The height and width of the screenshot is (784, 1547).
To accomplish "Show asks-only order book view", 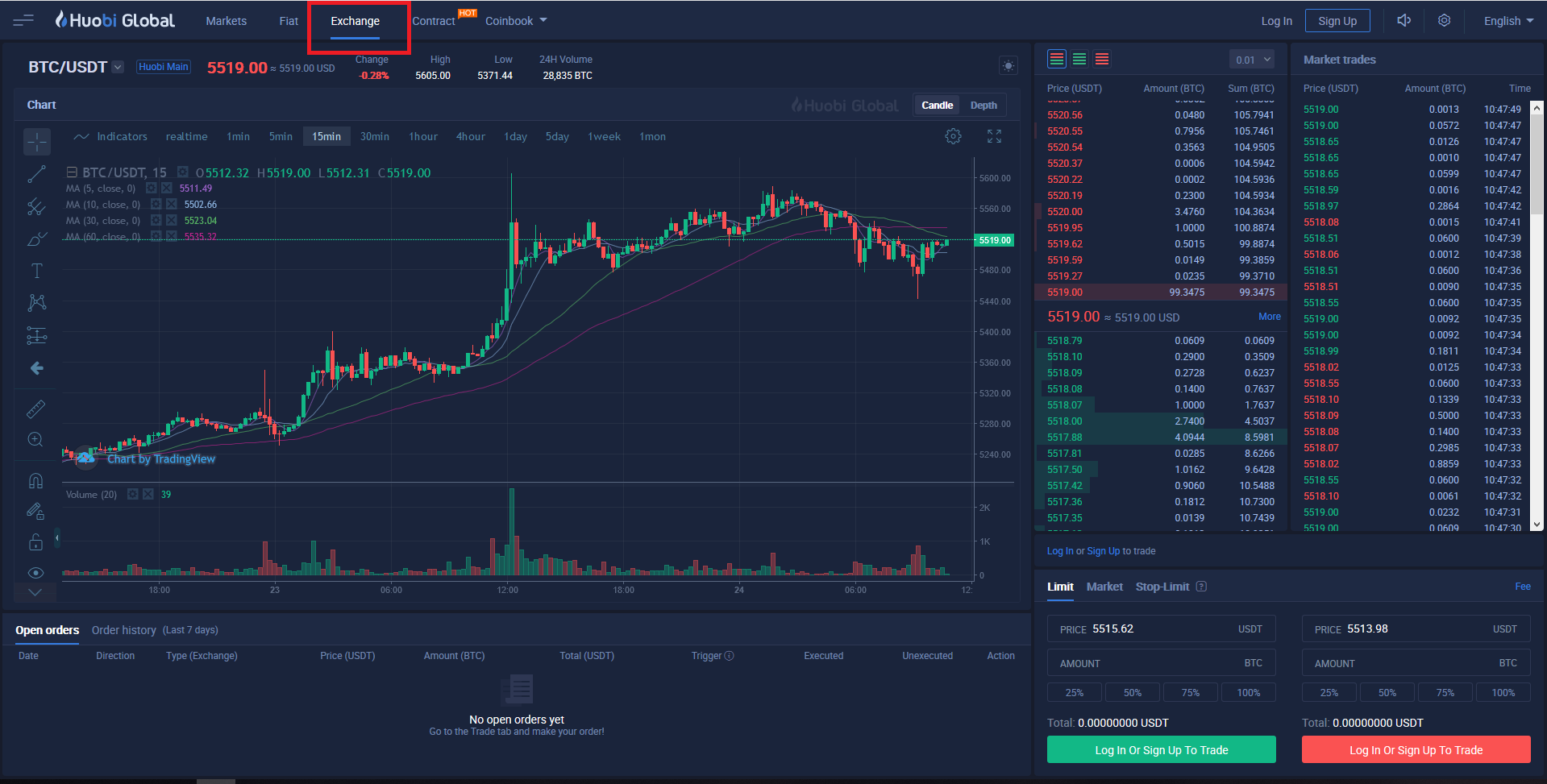I will pyautogui.click(x=1102, y=59).
